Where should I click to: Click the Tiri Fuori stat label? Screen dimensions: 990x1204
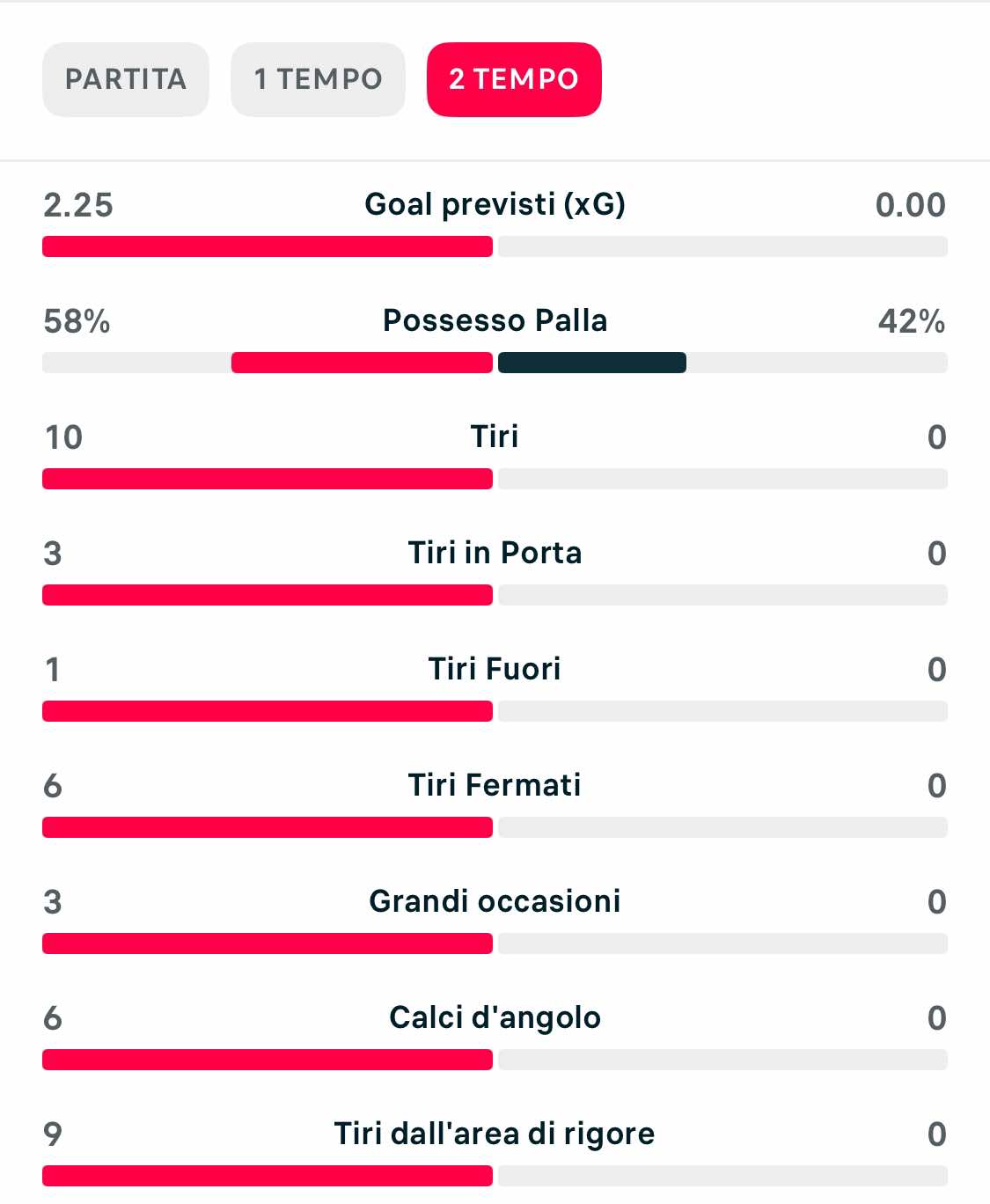[495, 669]
